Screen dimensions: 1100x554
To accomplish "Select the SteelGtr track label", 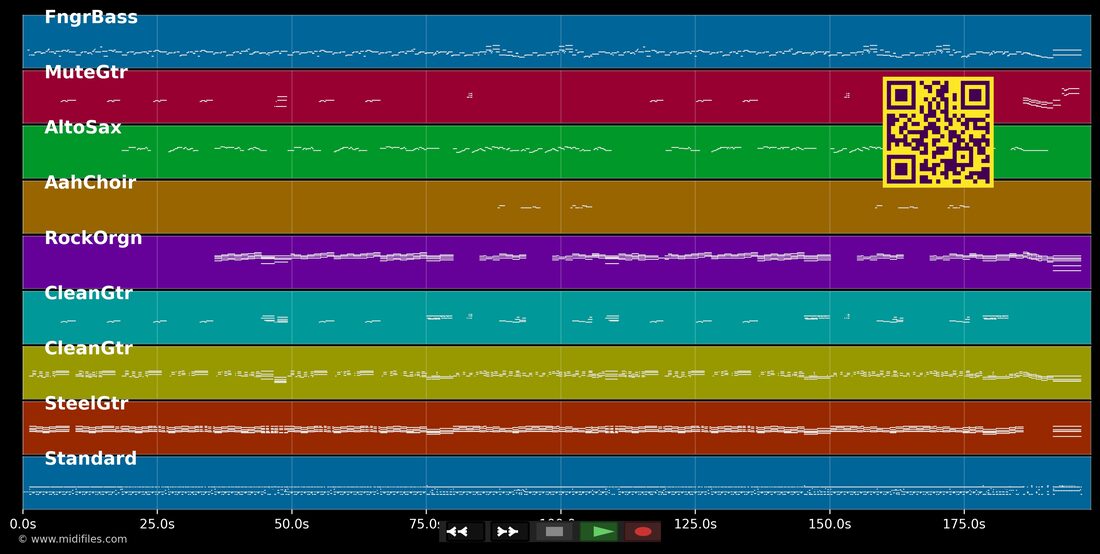I will tap(86, 403).
